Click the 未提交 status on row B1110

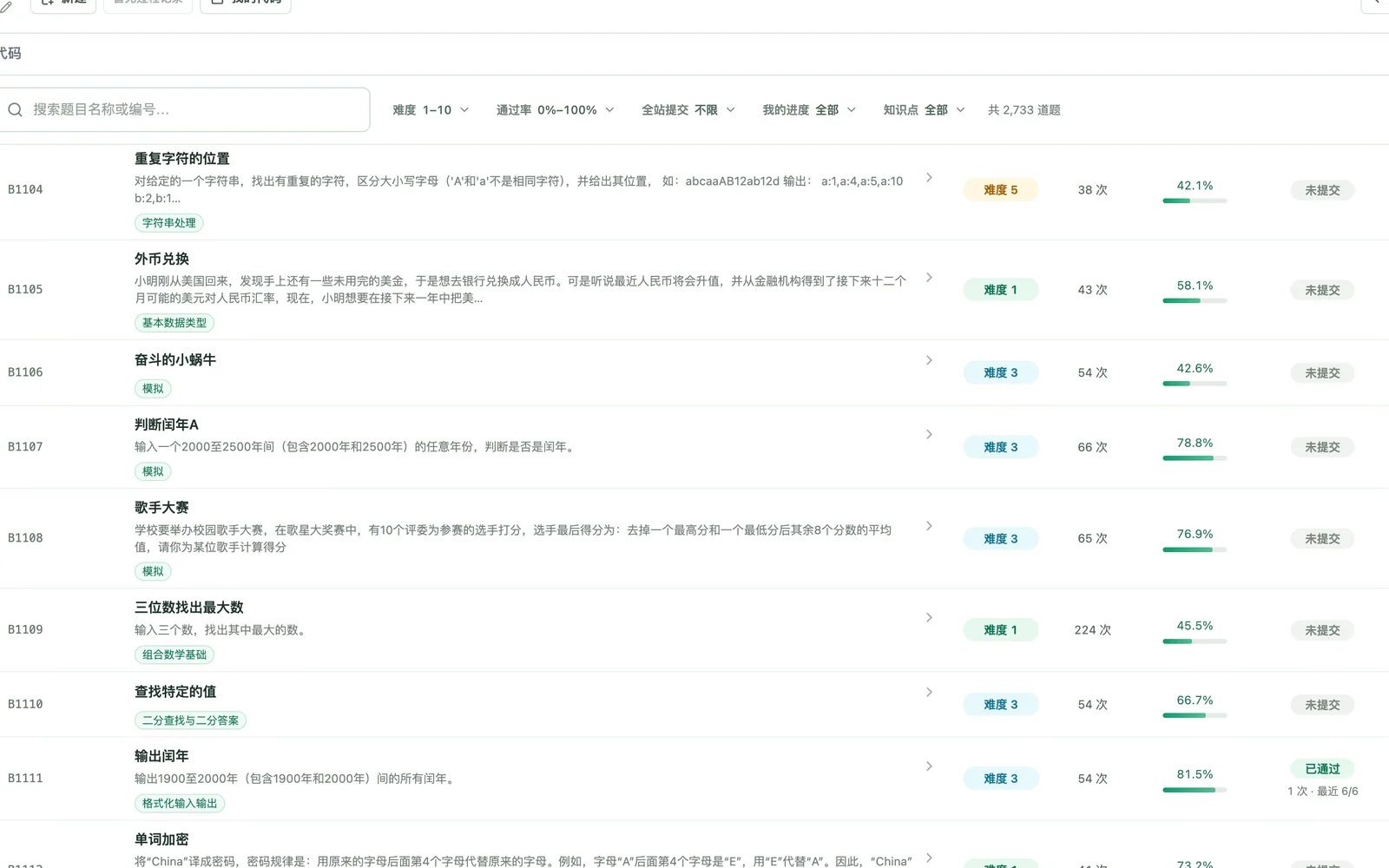pos(1322,705)
